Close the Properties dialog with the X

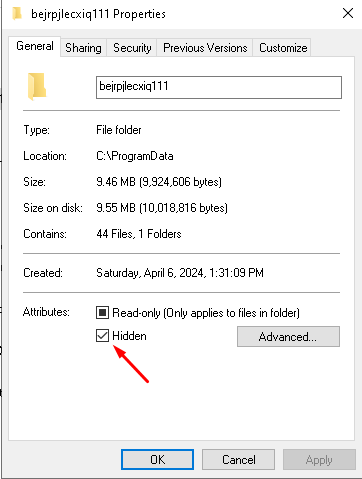348,13
